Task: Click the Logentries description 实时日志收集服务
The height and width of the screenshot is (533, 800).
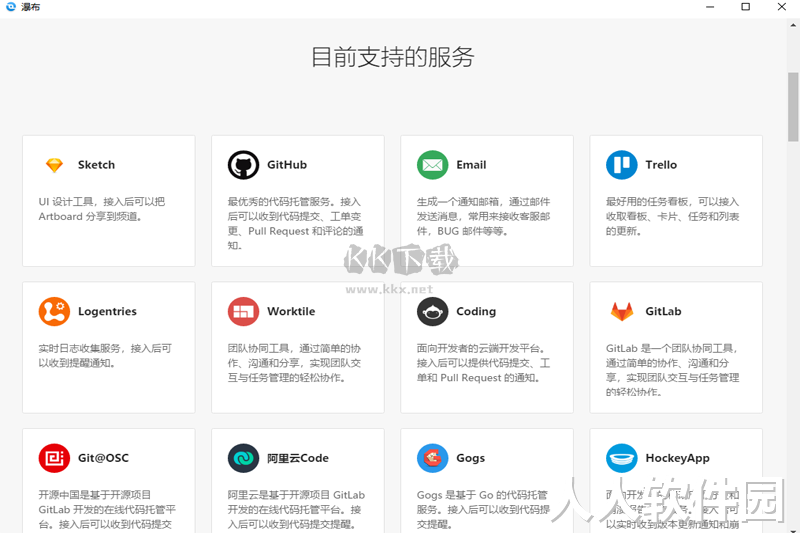Action: tap(105, 356)
